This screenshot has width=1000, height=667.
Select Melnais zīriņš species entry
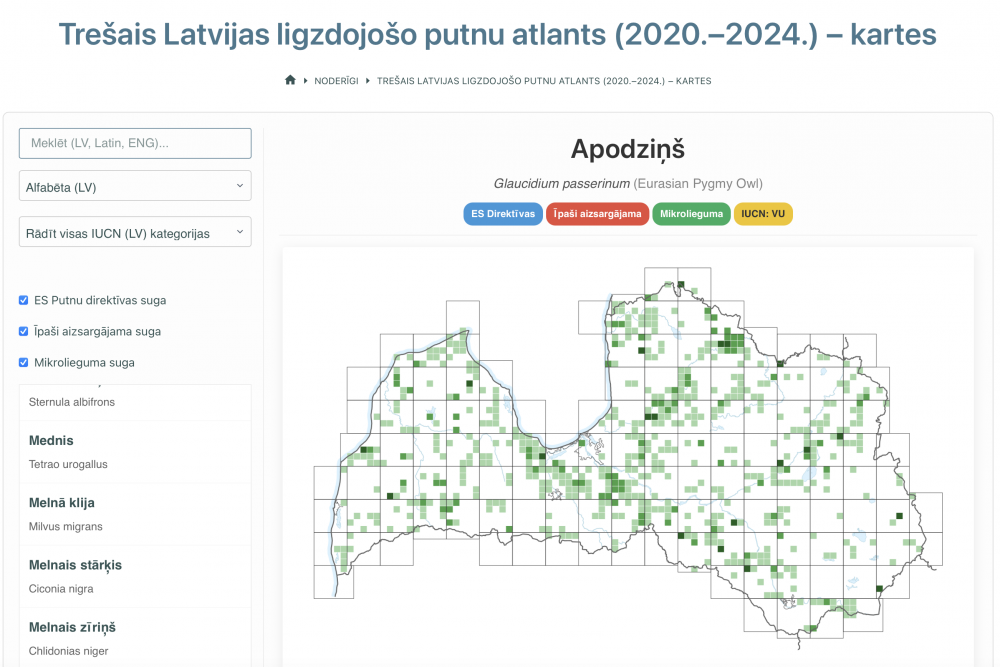pyautogui.click(x=135, y=637)
